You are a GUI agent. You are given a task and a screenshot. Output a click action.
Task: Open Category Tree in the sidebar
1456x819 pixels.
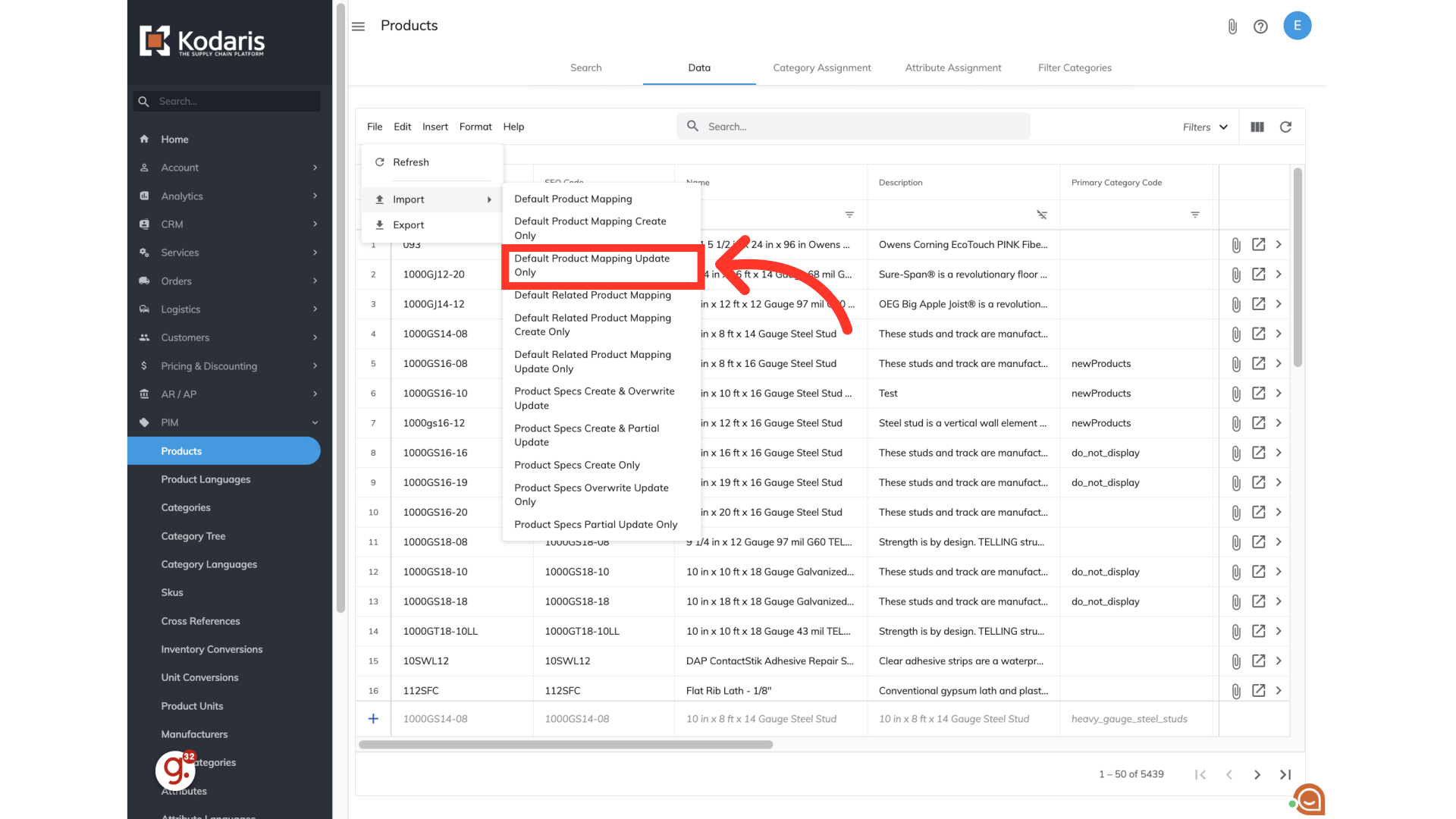click(193, 536)
